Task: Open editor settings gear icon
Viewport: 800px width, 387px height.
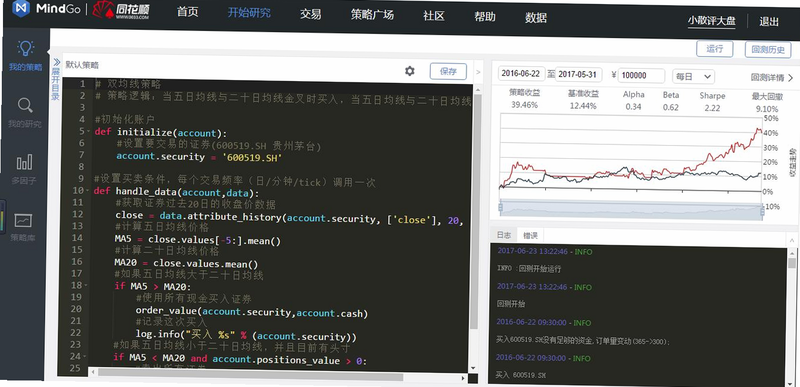Action: [410, 71]
